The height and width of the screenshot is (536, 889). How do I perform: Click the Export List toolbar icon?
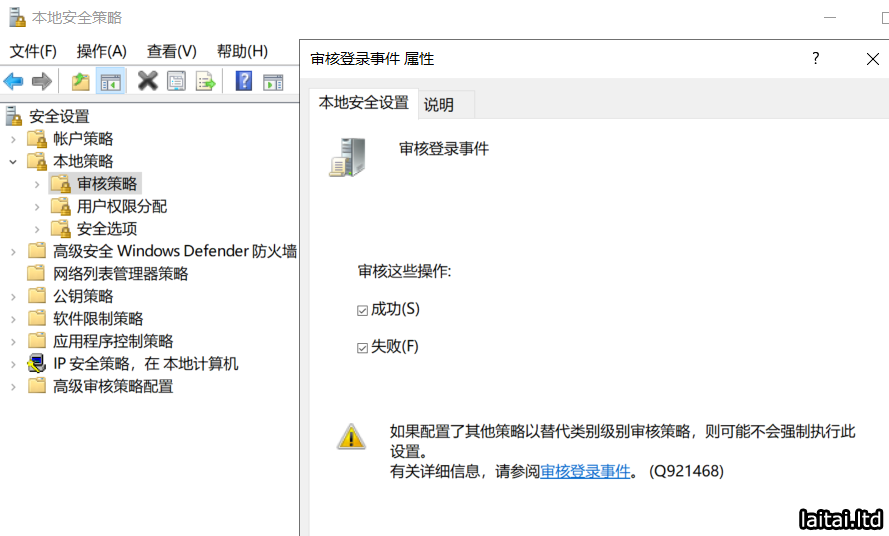click(x=206, y=82)
